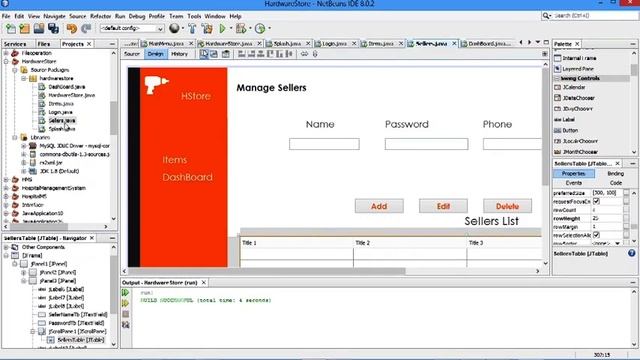This screenshot has height=360, width=640.
Task: Toggle the rowSelectionAllowed checkbox
Action: point(596,235)
